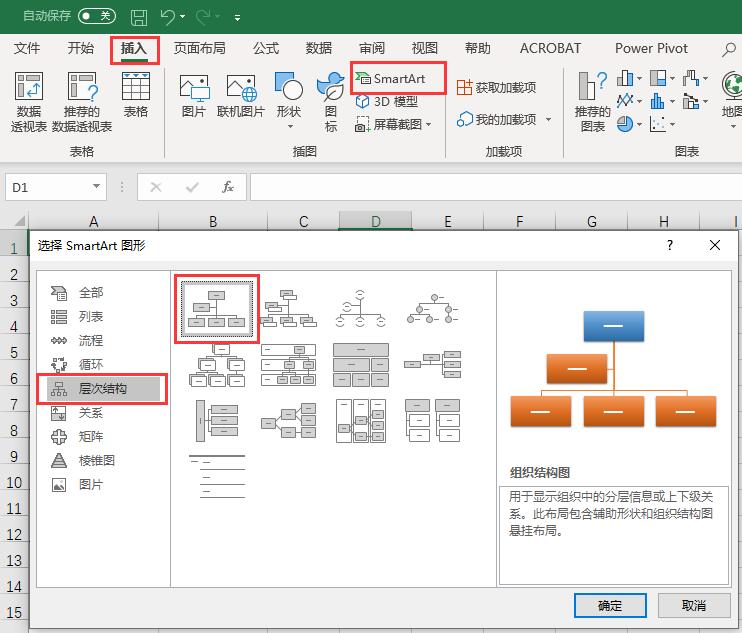Click the 确定 button in dialog

coord(609,605)
